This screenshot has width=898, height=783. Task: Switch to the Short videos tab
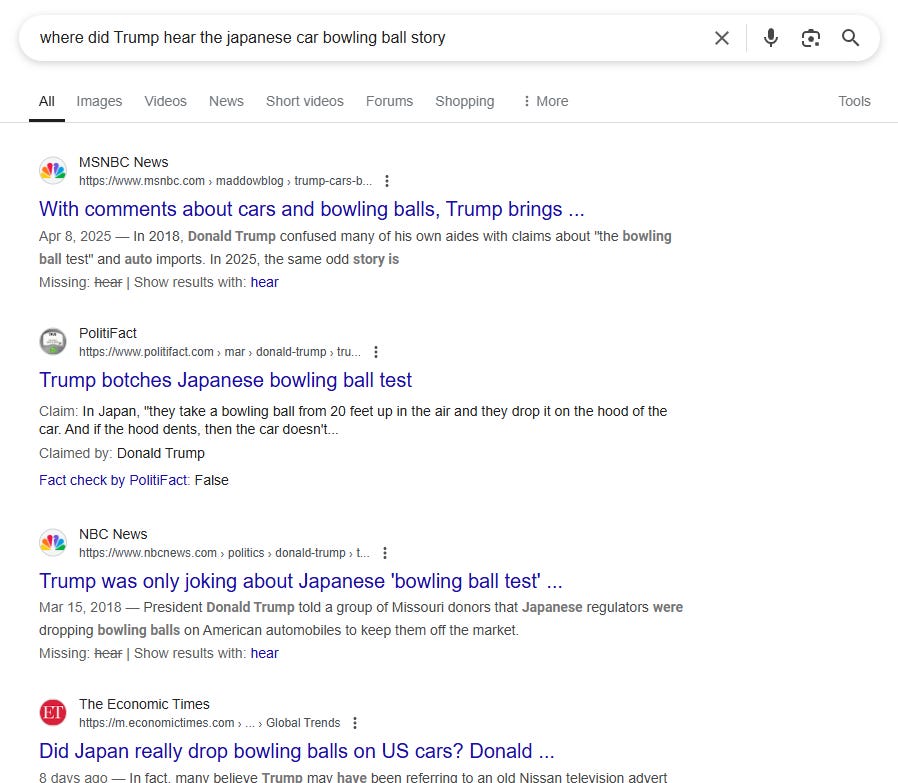tap(305, 101)
